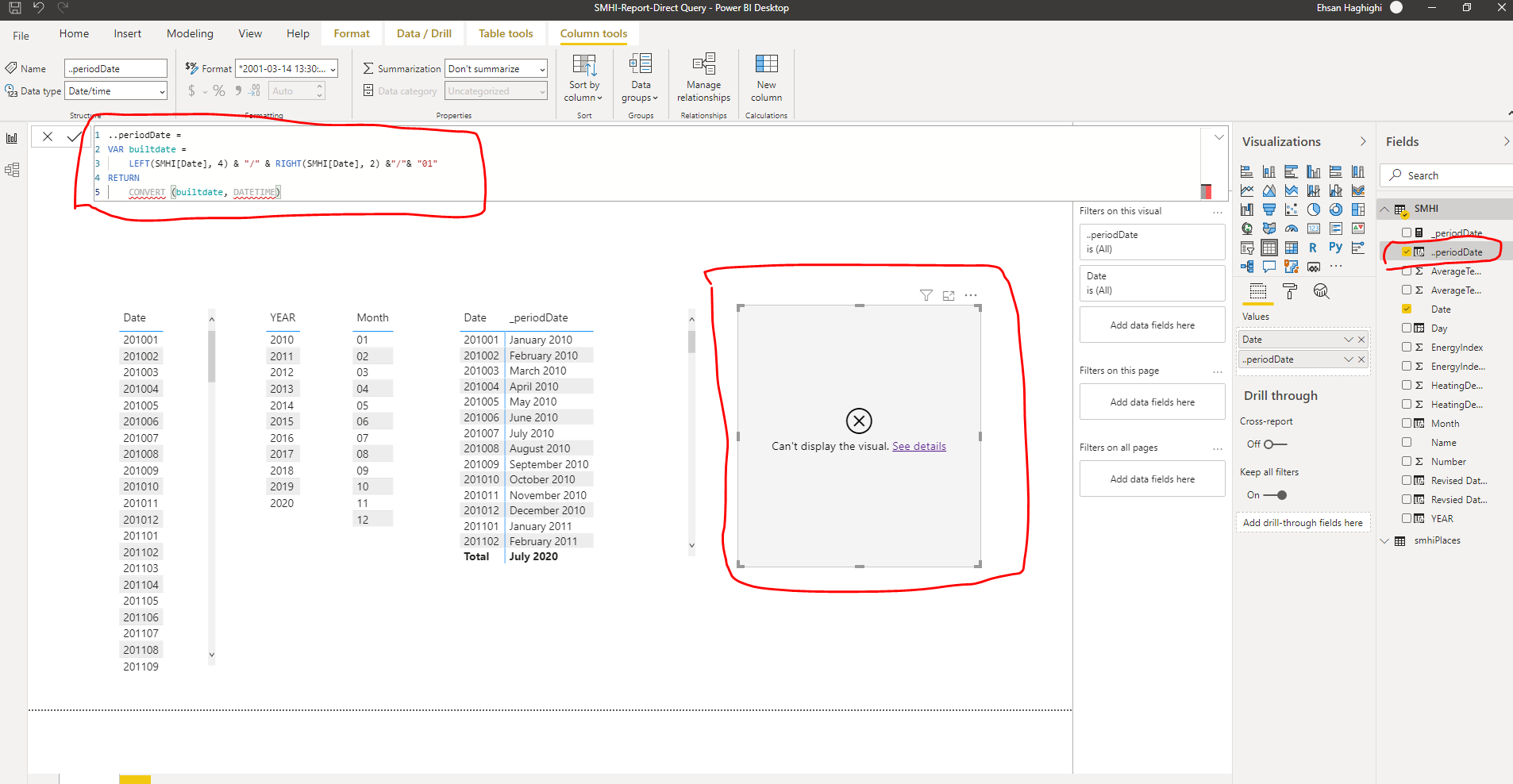Select the Pie chart visualization

[x=1314, y=209]
